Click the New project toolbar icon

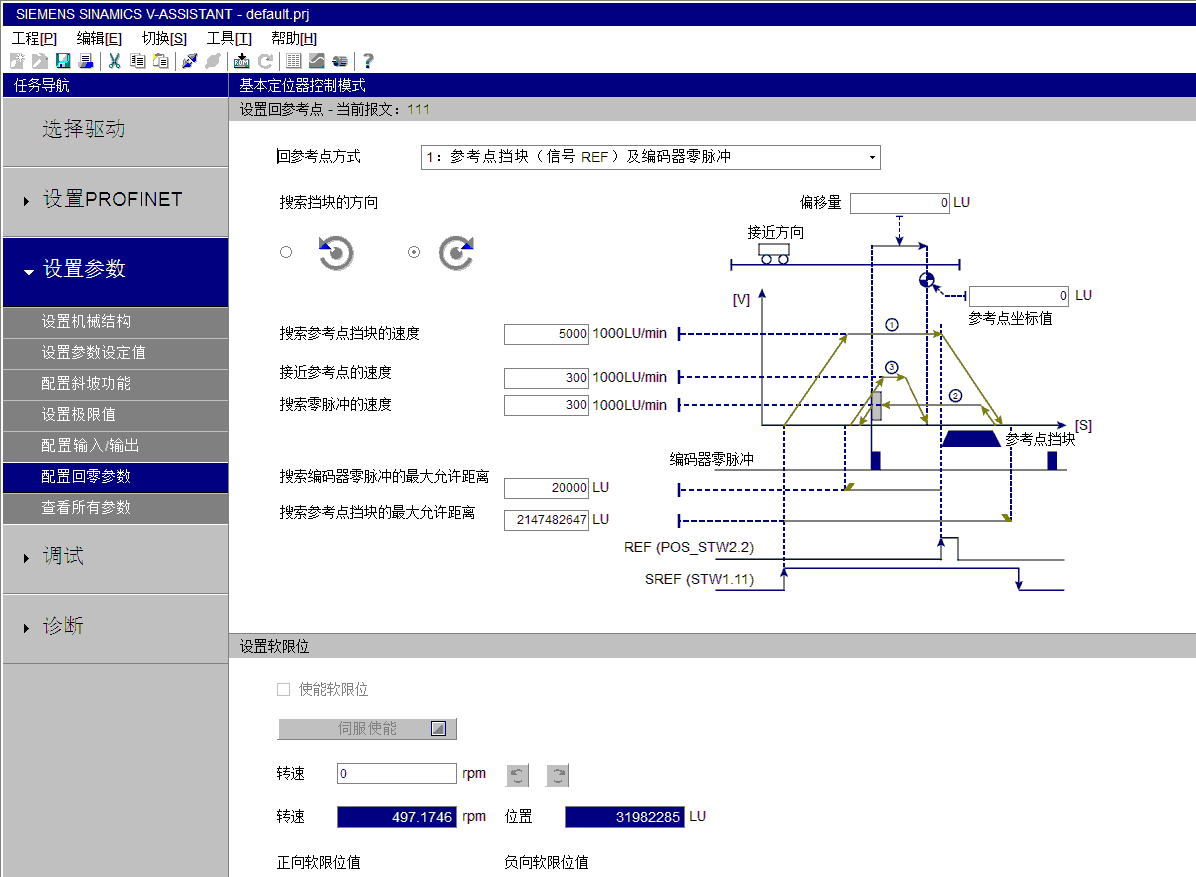(18, 61)
